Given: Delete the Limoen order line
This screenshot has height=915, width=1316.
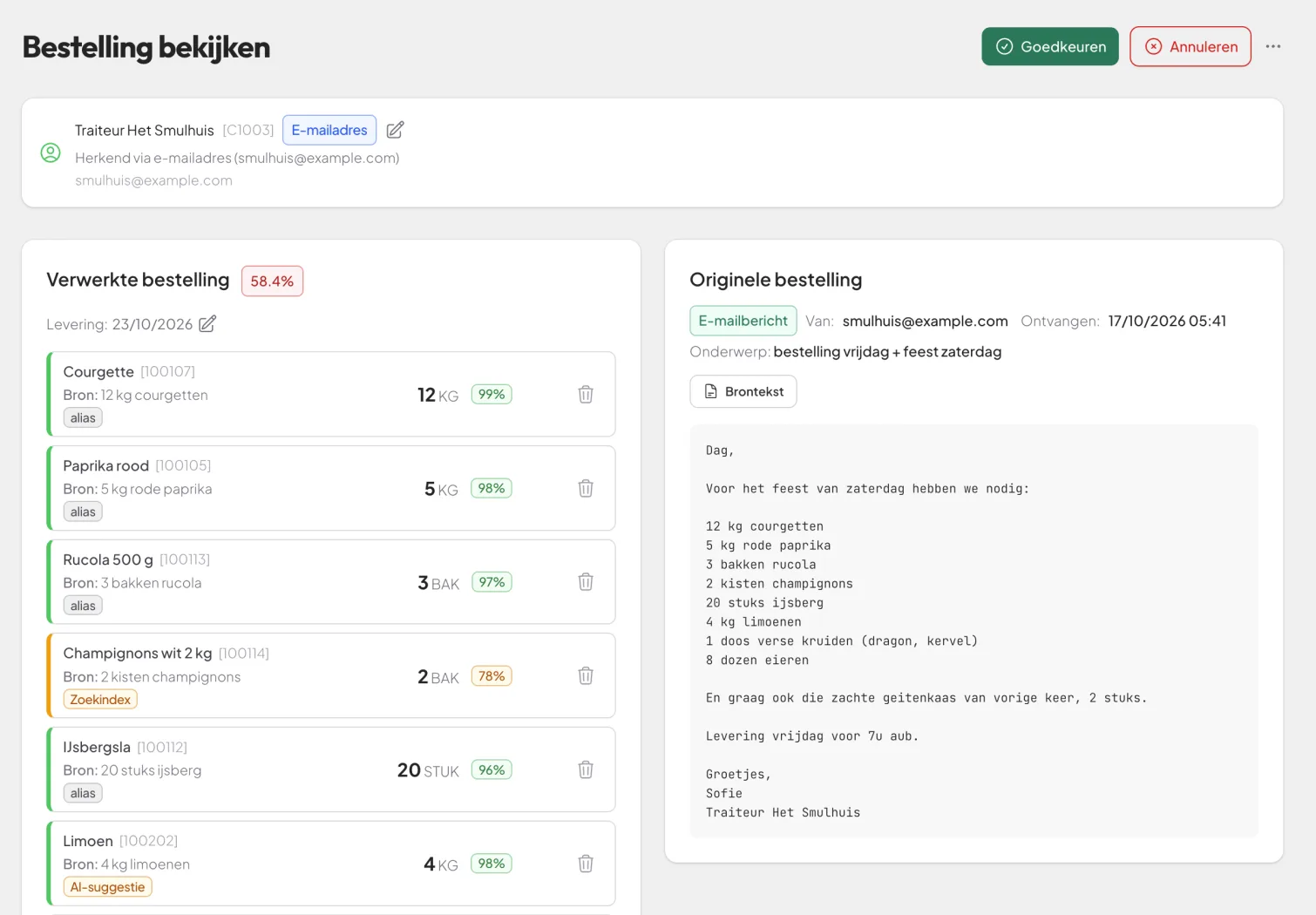Looking at the screenshot, I should pyautogui.click(x=586, y=864).
